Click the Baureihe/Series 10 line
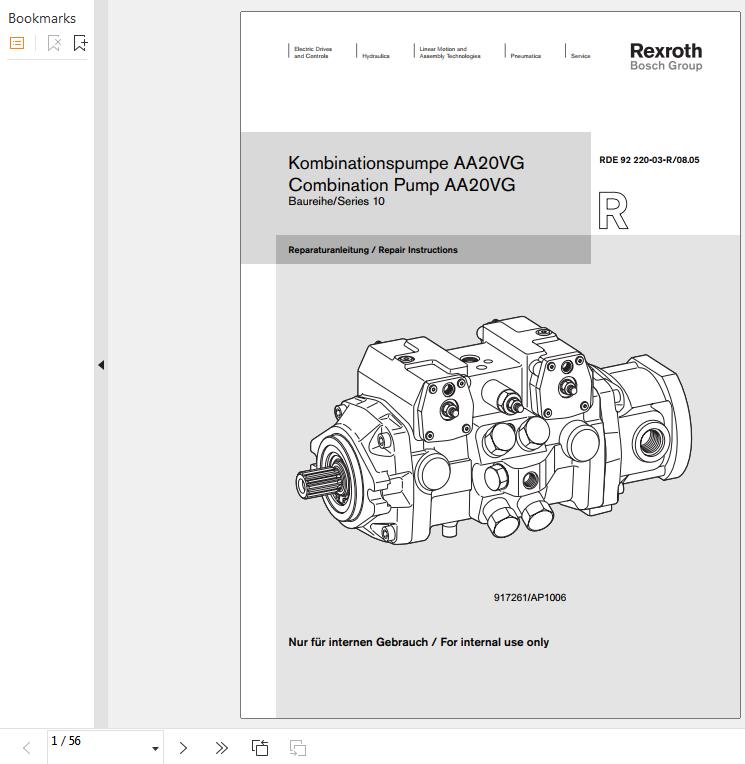The image size is (745, 764). click(x=336, y=201)
